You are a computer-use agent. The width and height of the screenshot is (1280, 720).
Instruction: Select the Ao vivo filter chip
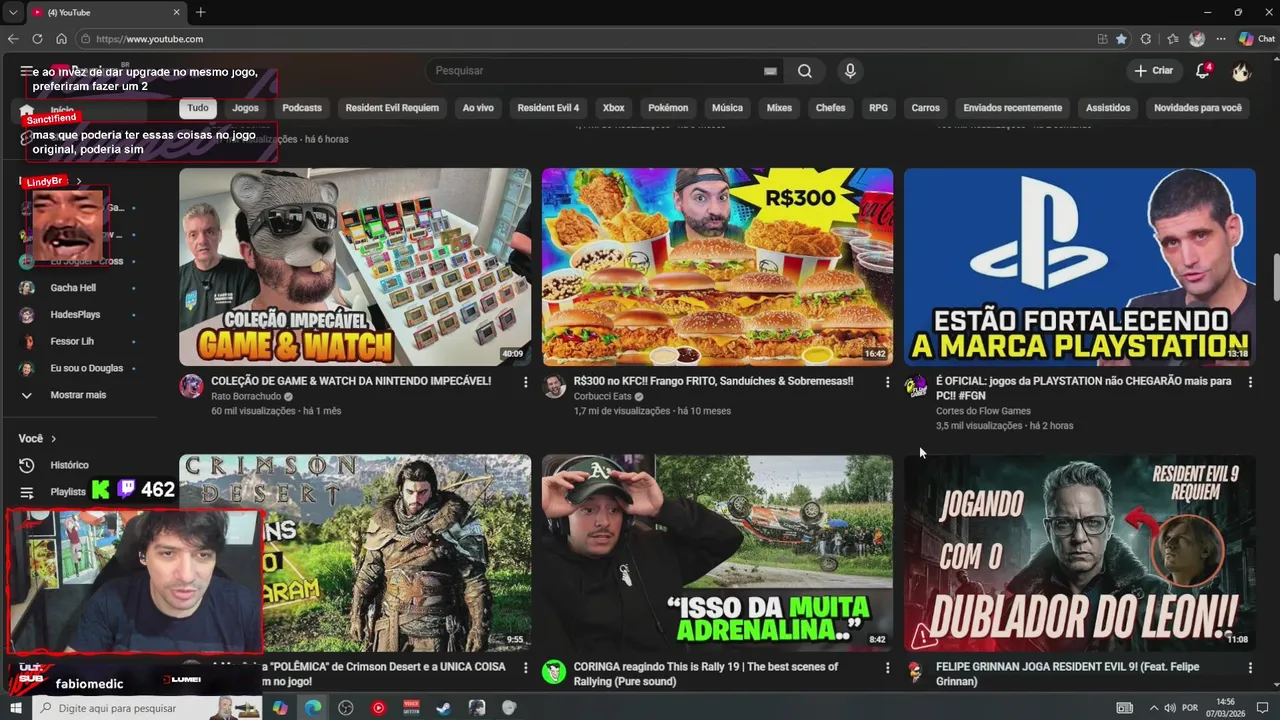pos(478,108)
